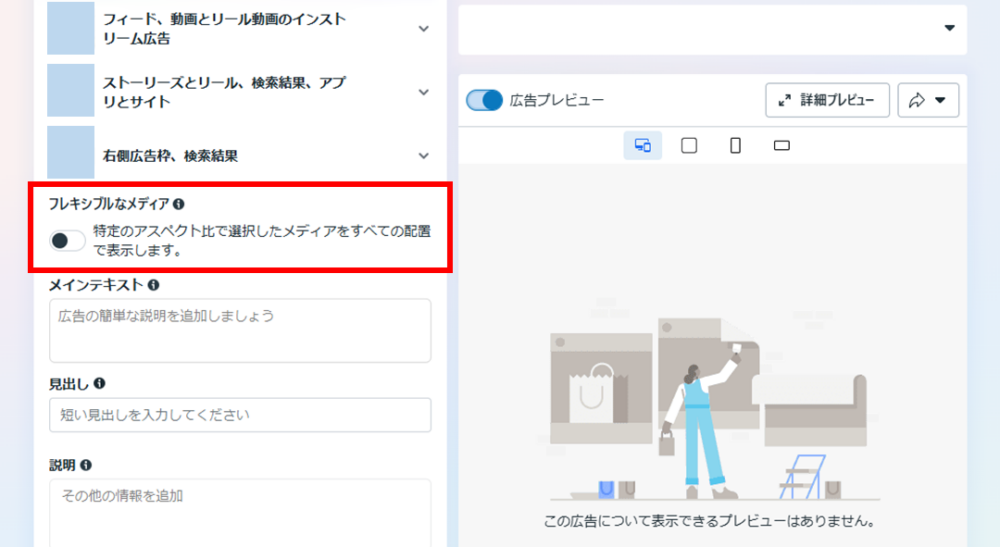Image resolution: width=1000 pixels, height=547 pixels.
Task: Show info icon next to メインテキスト
Action: [x=154, y=285]
